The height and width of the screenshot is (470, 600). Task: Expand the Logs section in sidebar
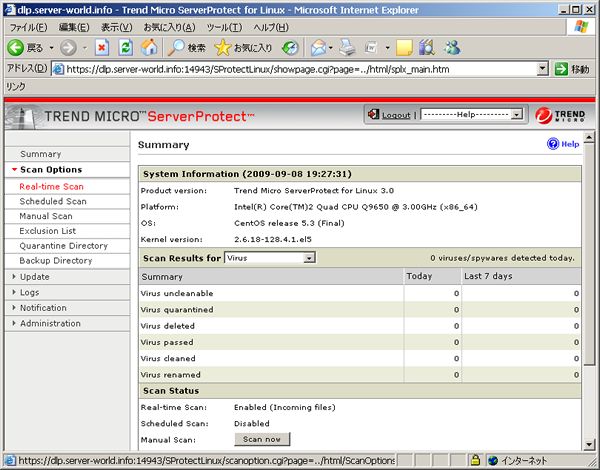tap(30, 292)
